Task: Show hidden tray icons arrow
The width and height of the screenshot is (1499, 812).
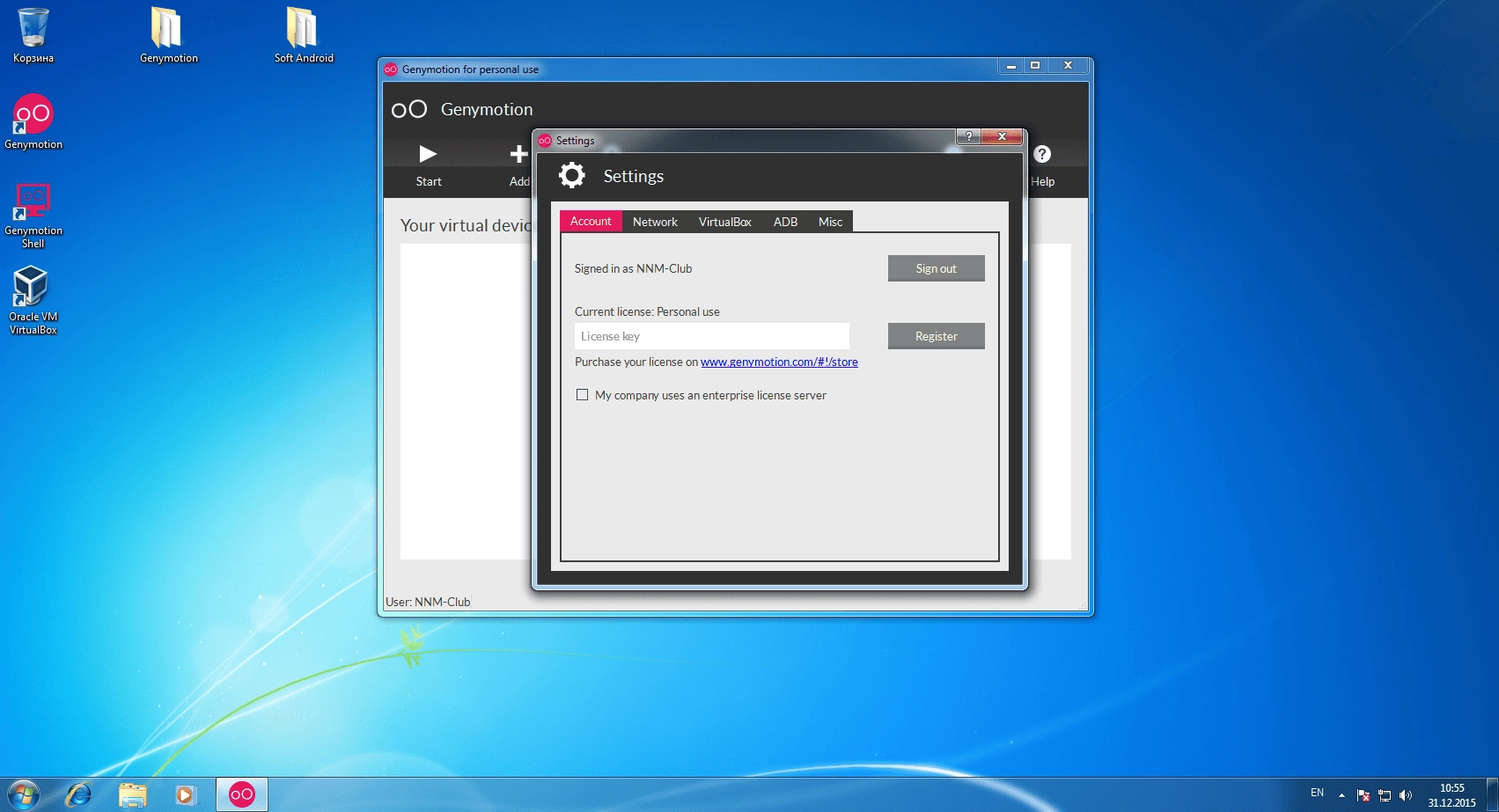Action: click(1341, 795)
